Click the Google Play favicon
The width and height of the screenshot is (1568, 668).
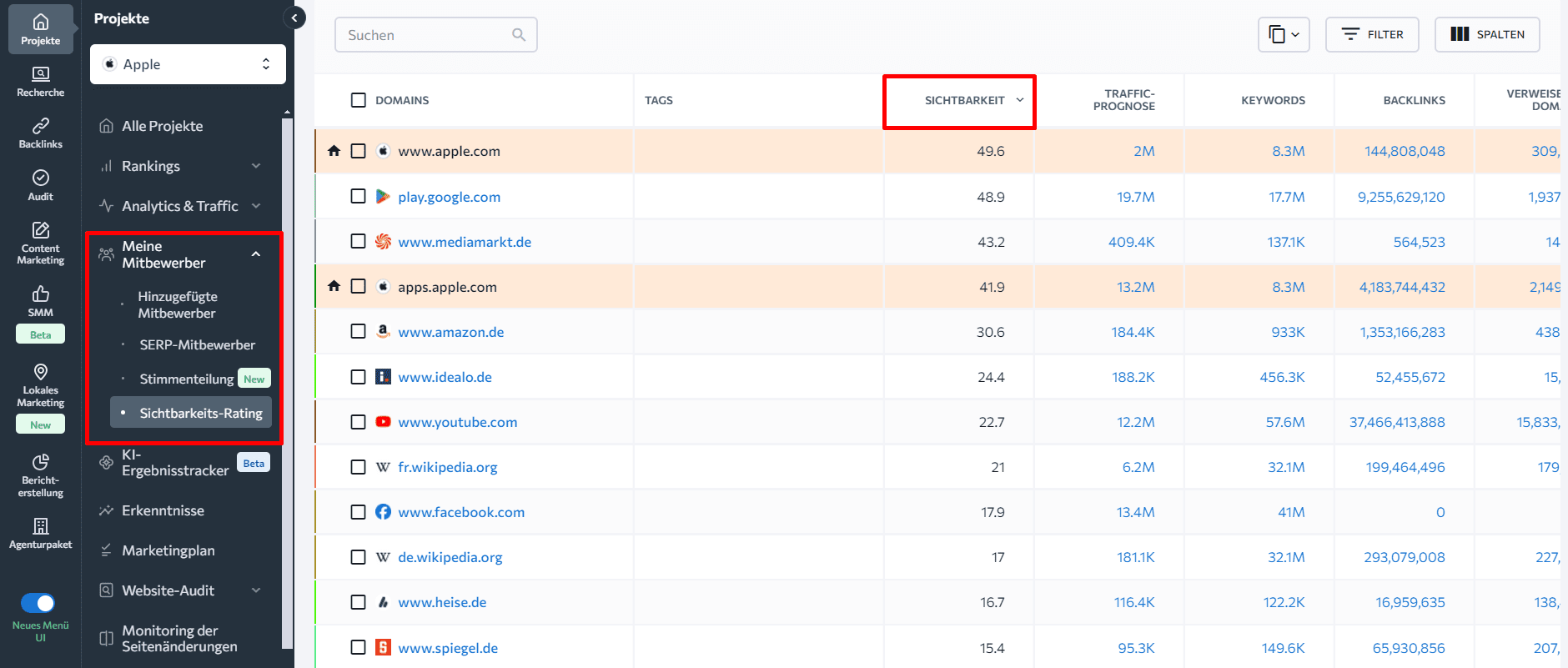coord(383,197)
